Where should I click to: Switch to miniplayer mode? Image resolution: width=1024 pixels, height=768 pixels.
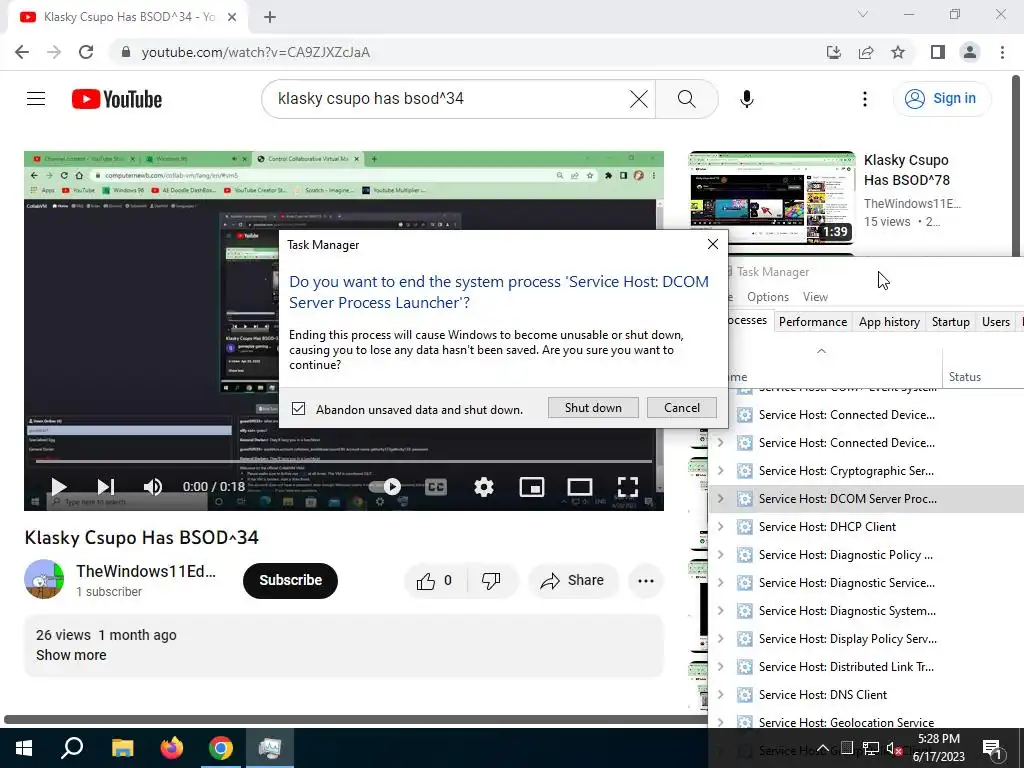(532, 487)
